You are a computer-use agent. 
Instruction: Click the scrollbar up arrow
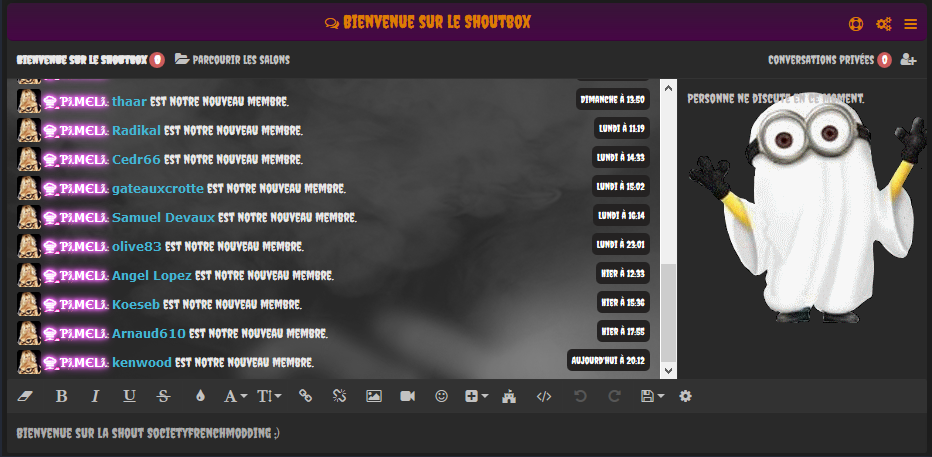pos(669,87)
